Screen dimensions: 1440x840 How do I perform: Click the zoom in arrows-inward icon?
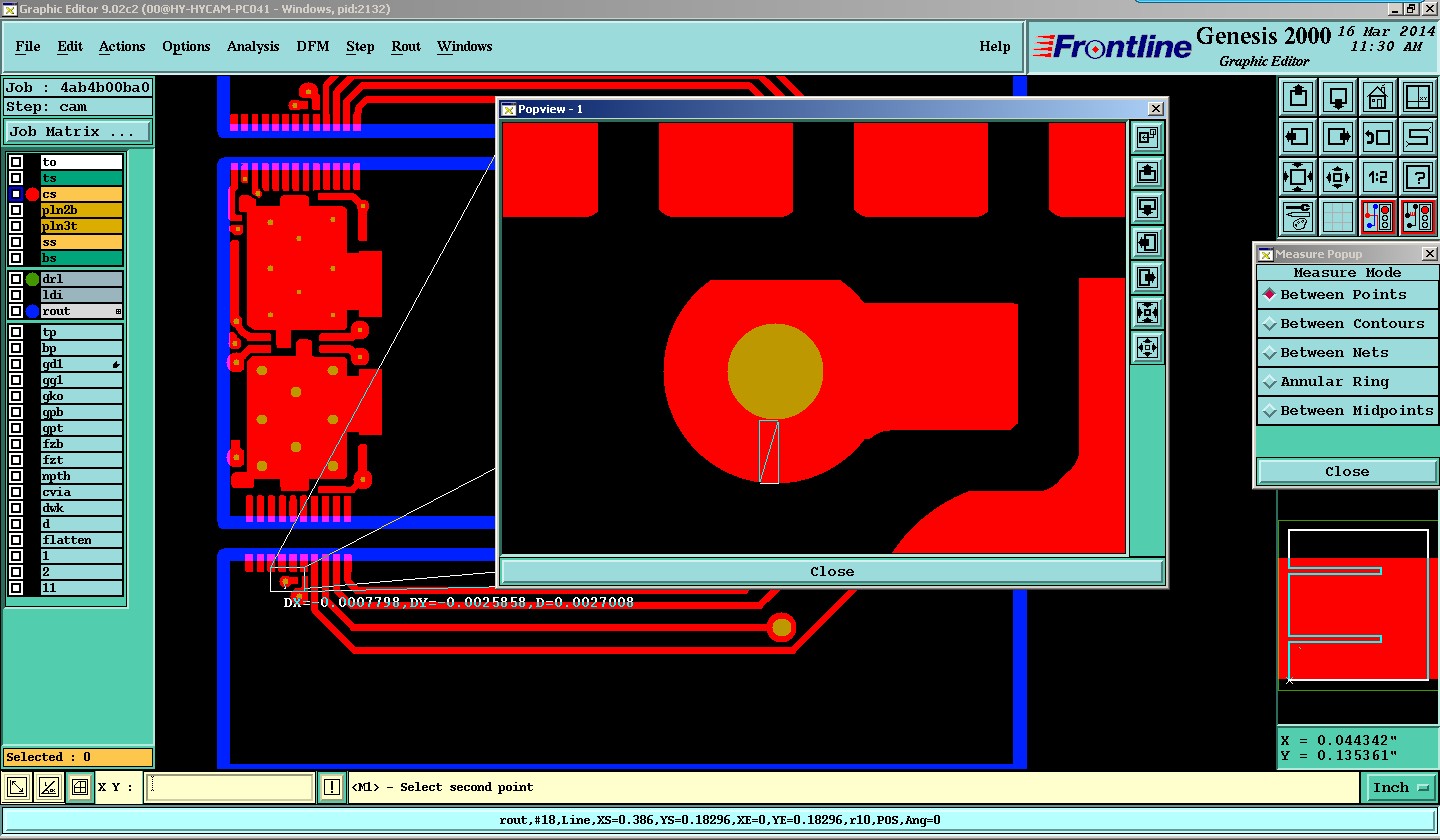(x=1298, y=177)
